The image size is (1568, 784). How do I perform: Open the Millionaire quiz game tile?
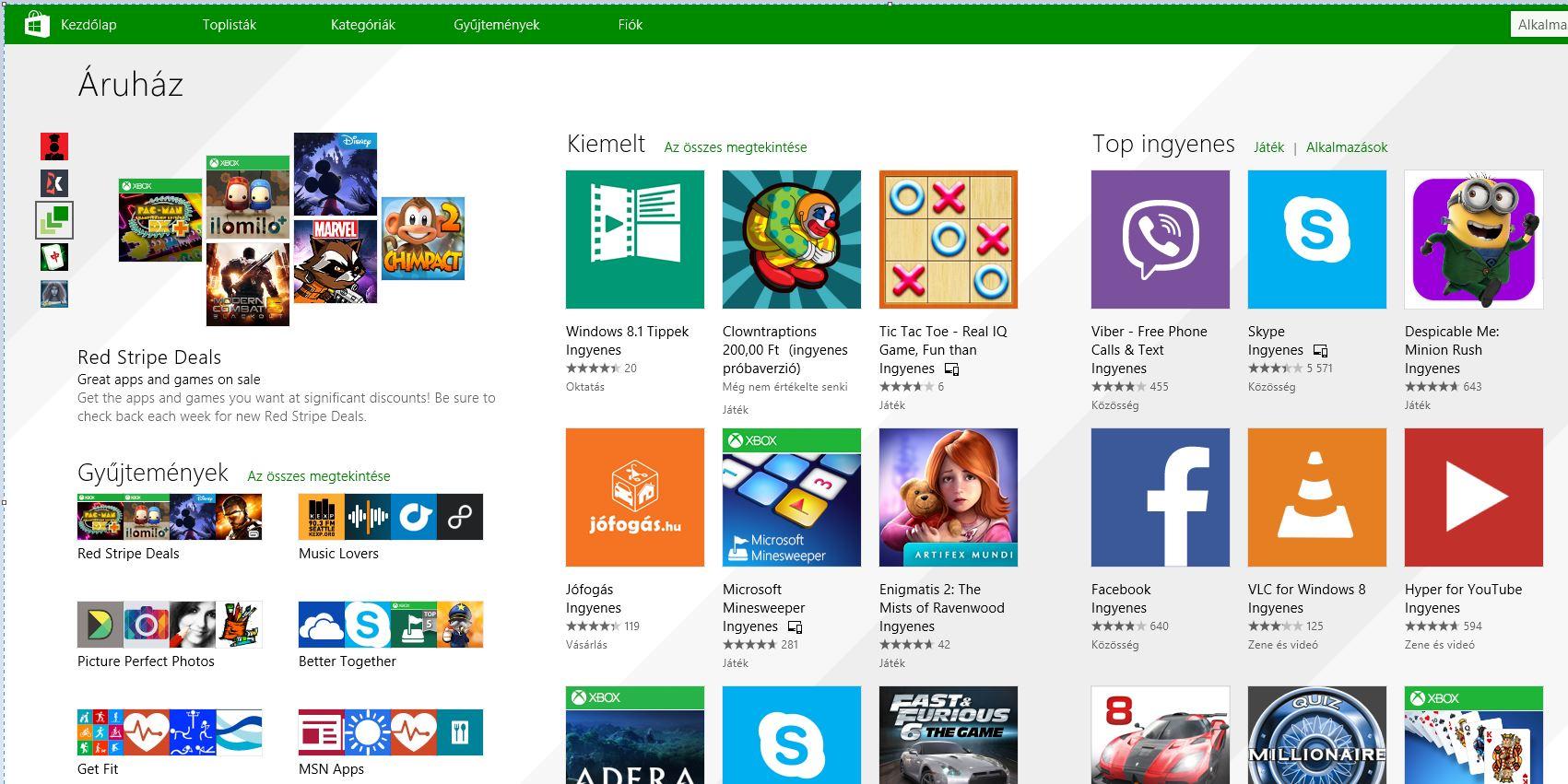coord(1317,735)
